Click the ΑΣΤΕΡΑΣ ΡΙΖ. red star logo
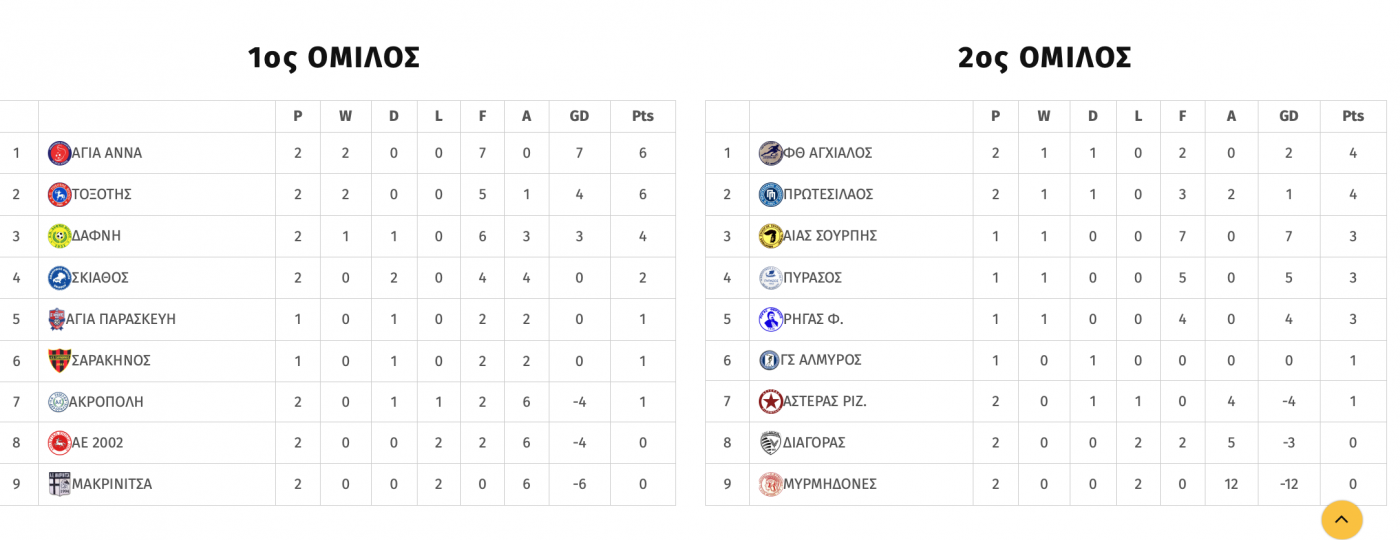The image size is (1400, 540). point(770,401)
